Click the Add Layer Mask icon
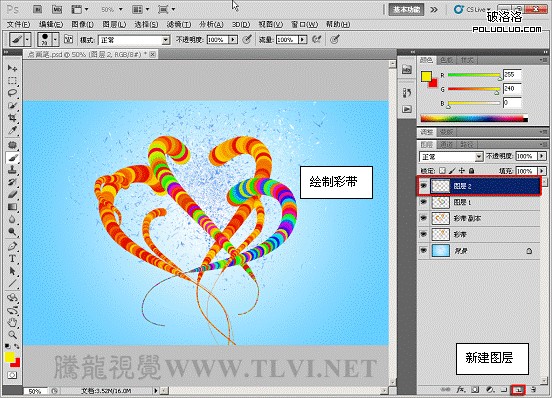This screenshot has width=552, height=398. [x=475, y=390]
